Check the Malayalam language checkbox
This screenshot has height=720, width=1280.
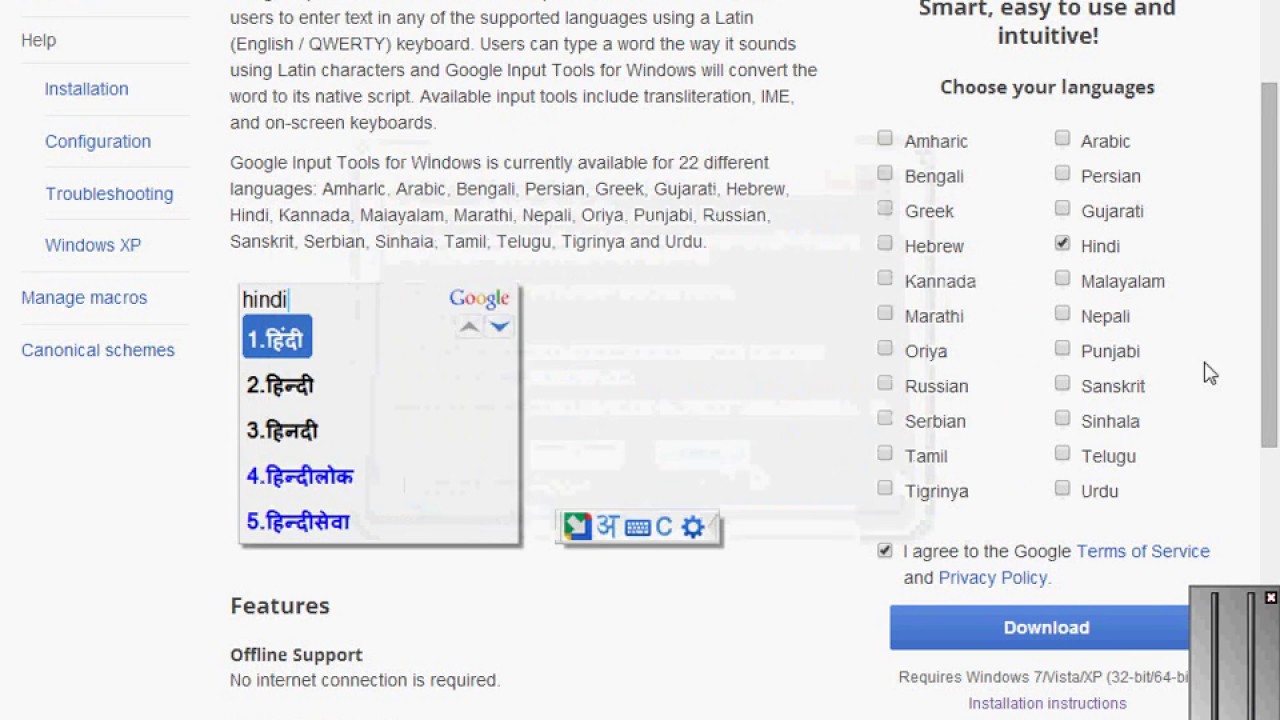click(x=1062, y=278)
